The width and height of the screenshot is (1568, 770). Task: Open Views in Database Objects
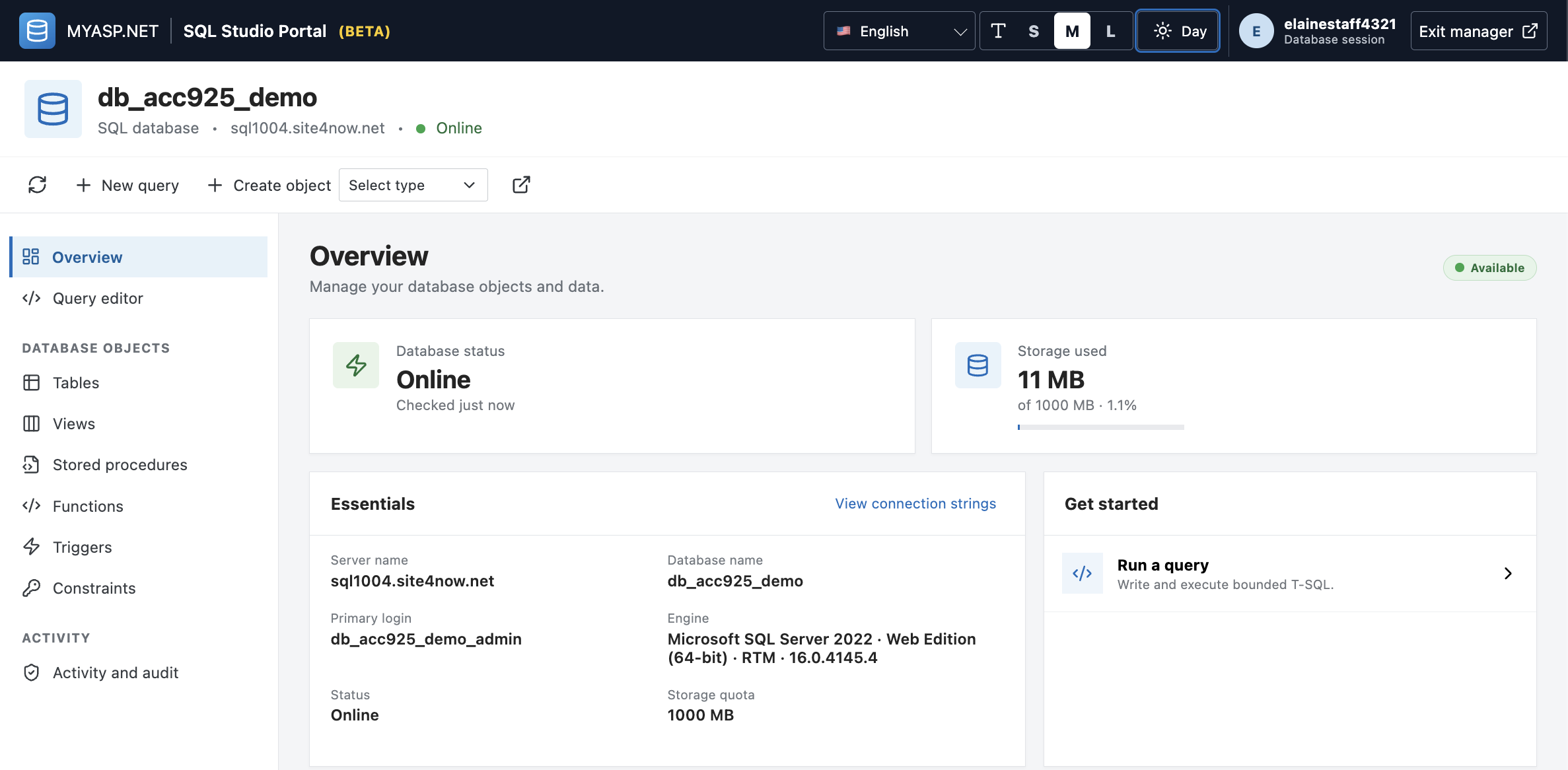pos(139,424)
